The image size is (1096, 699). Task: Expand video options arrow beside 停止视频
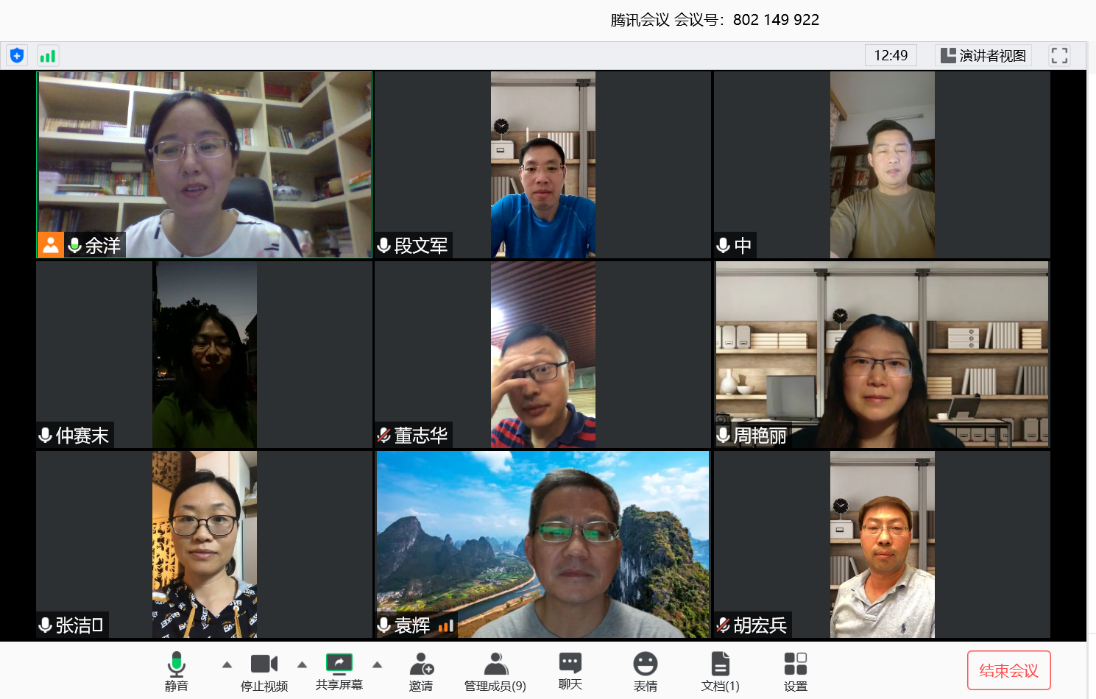[302, 665]
